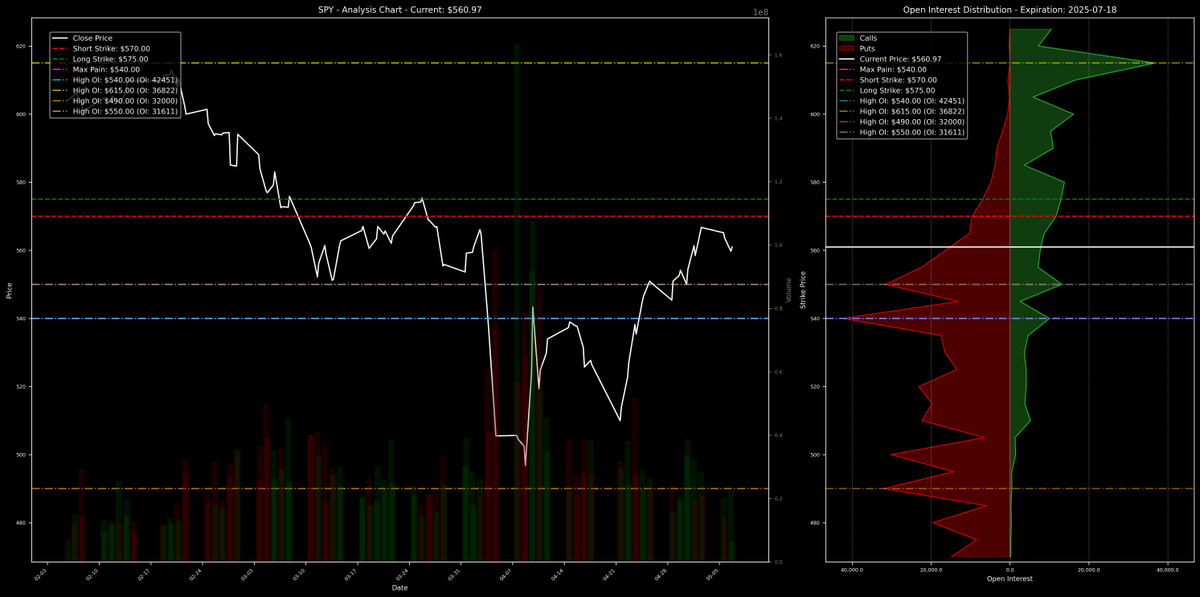Select 'Max Pain: $540.00' in open interest legend
The height and width of the screenshot is (597, 1200).
pos(893,69)
